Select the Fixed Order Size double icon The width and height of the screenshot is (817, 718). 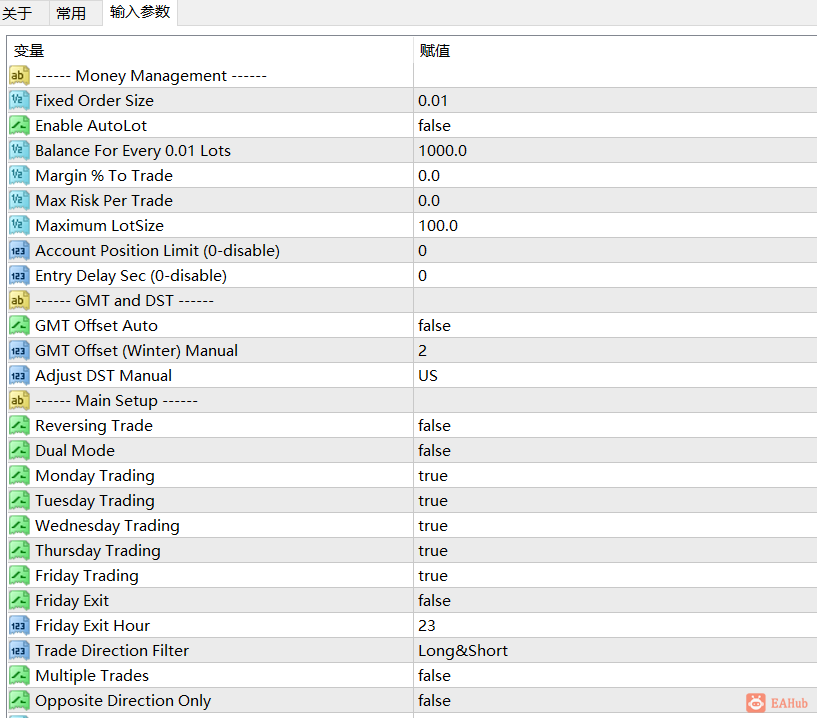coord(19,101)
